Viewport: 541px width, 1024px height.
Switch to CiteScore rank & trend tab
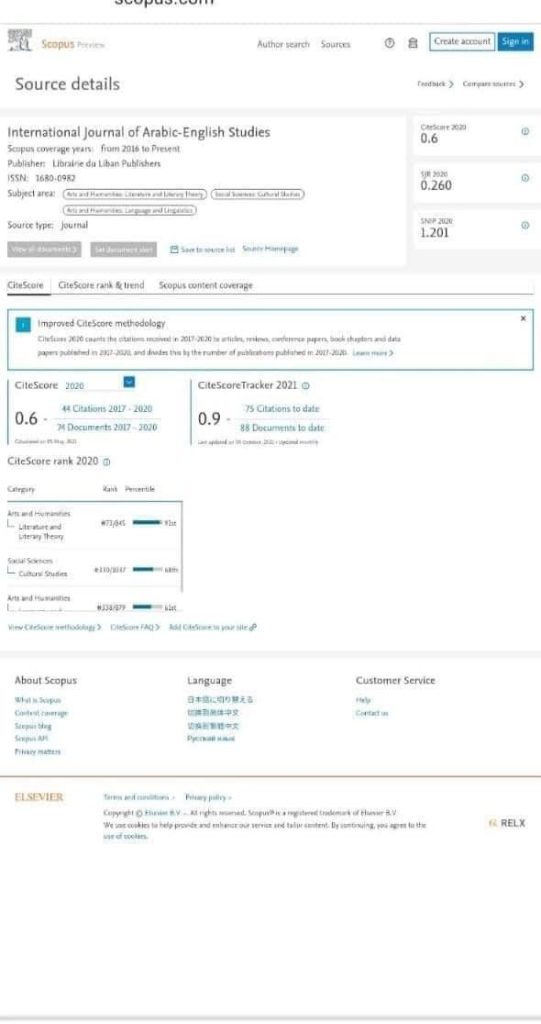tap(101, 285)
